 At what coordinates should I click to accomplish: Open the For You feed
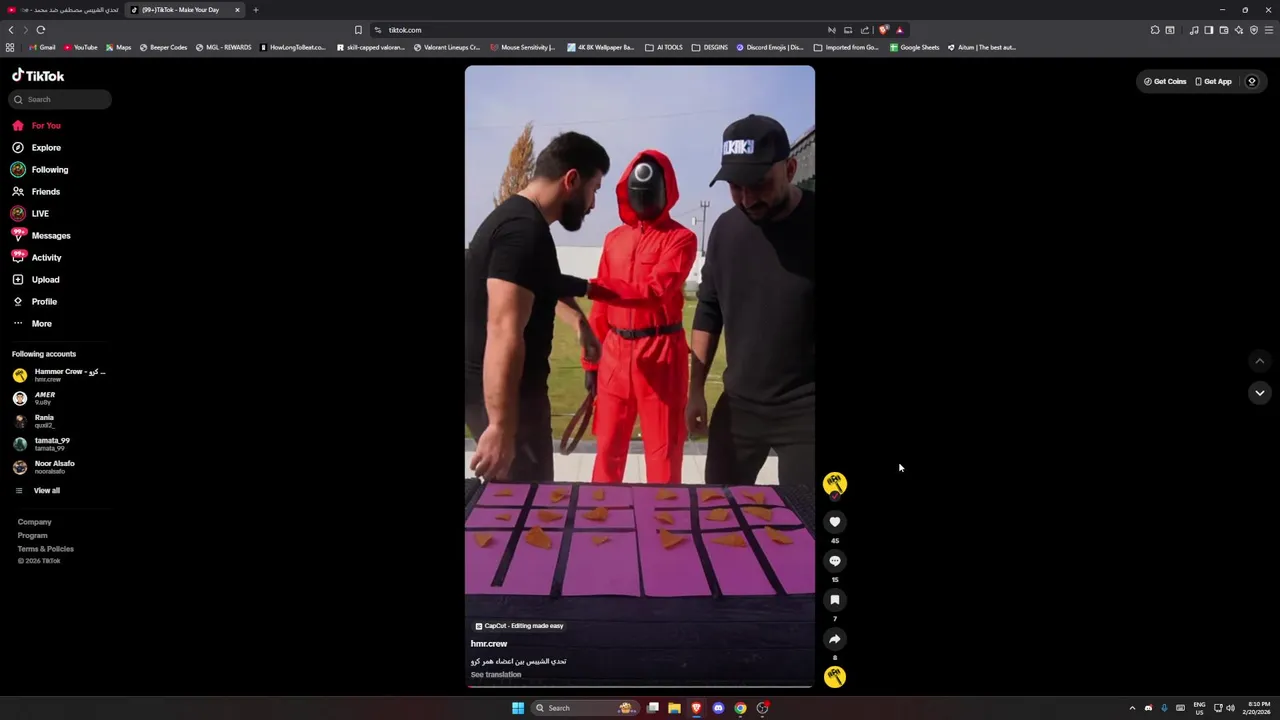click(37, 126)
